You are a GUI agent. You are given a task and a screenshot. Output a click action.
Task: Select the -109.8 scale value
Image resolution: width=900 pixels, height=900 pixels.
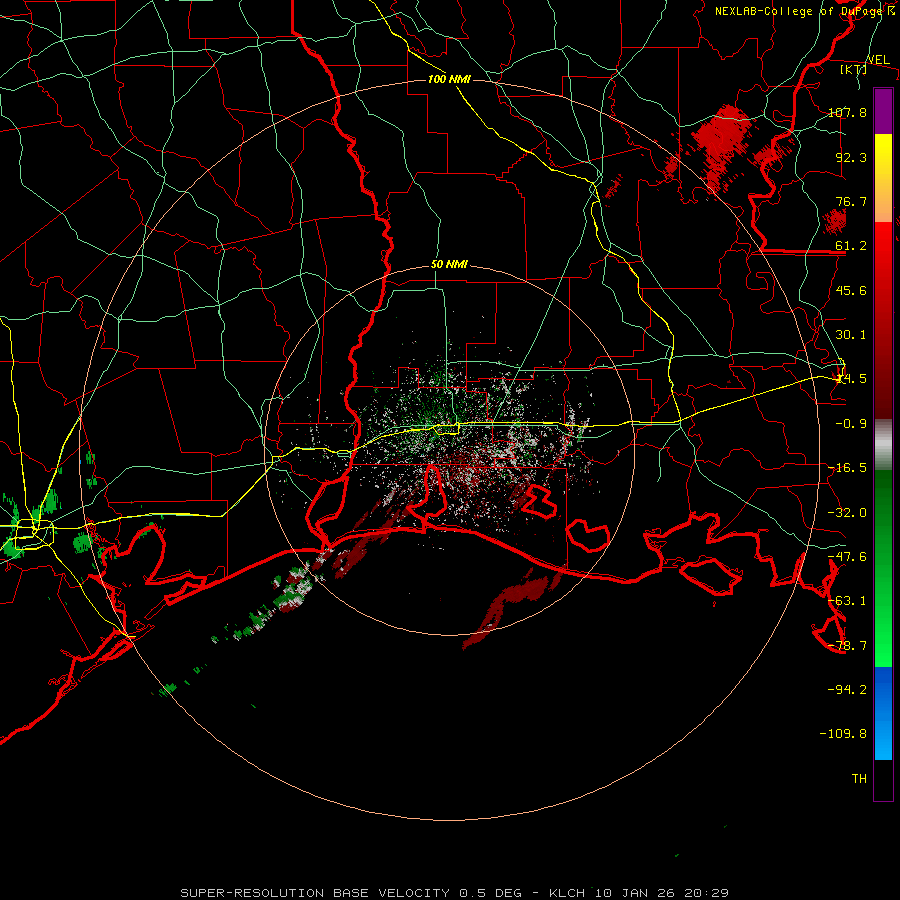tap(843, 734)
